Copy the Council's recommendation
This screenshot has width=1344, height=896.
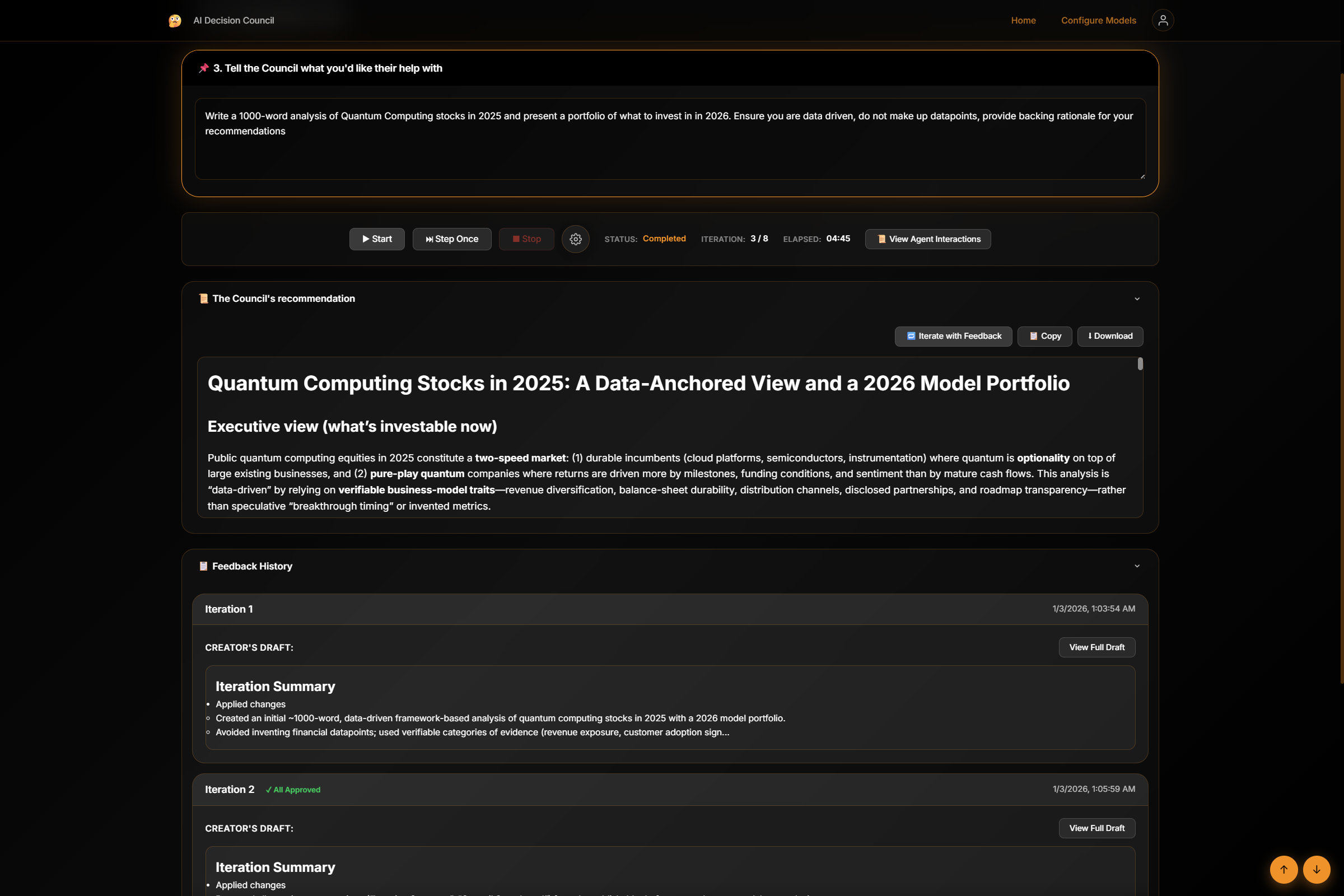[x=1044, y=336]
